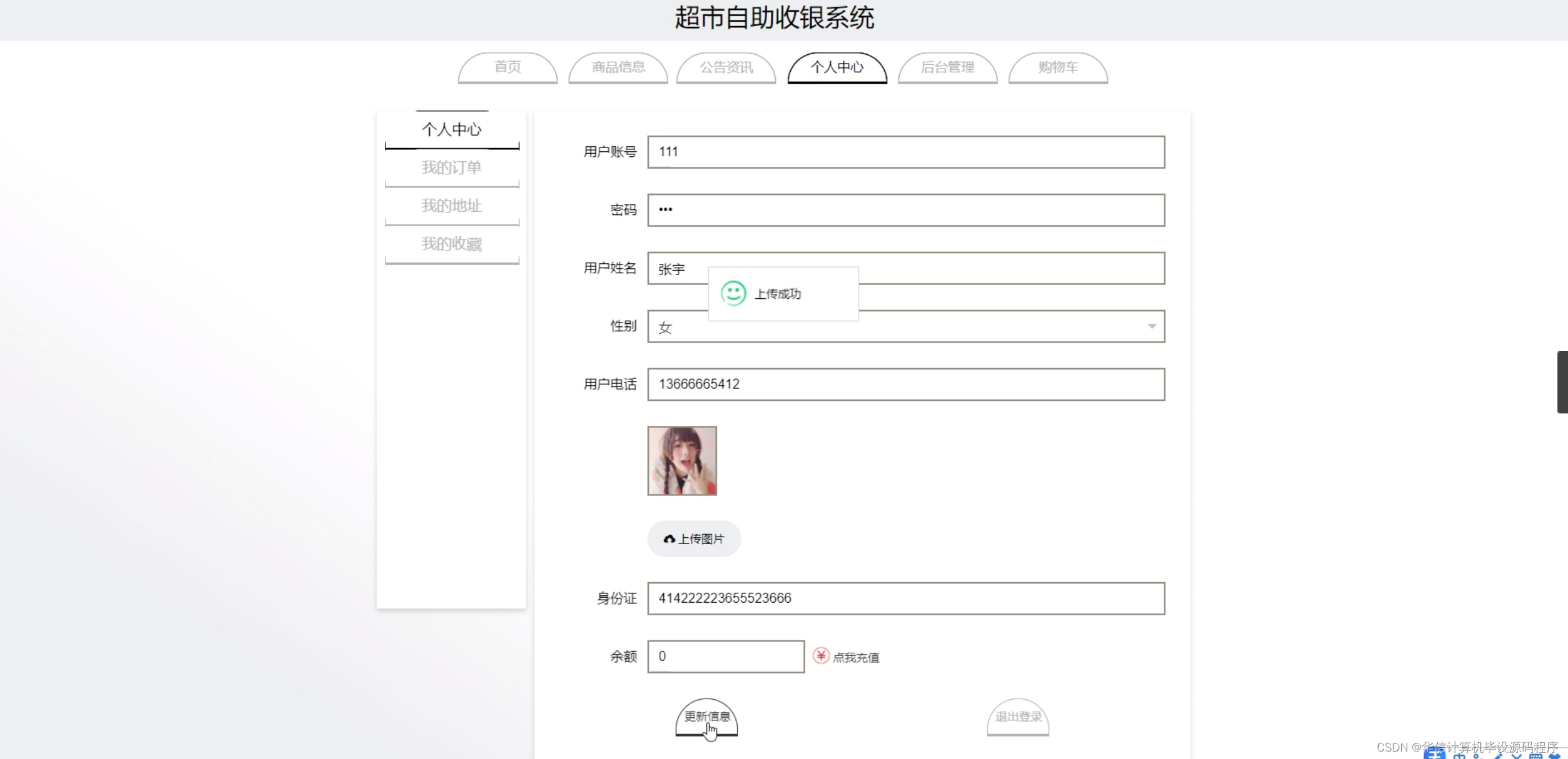Click the smiley icon in the 上传成功 toast
This screenshot has height=759, width=1568.
pos(734,293)
